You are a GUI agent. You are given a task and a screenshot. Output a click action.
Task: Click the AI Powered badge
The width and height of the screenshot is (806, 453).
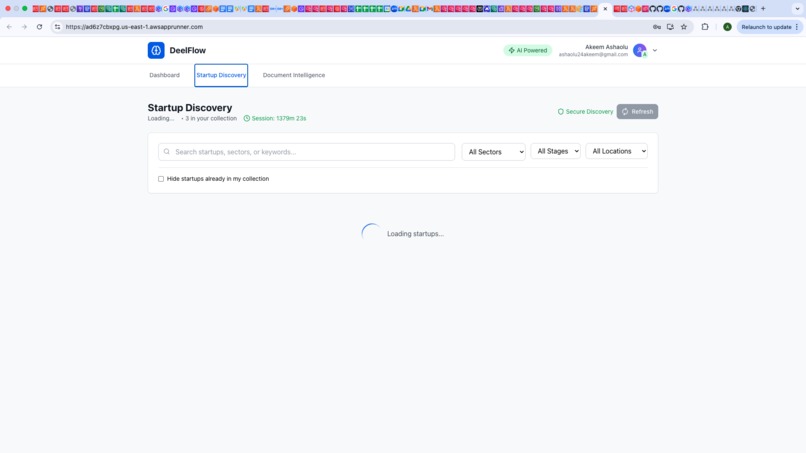point(527,50)
